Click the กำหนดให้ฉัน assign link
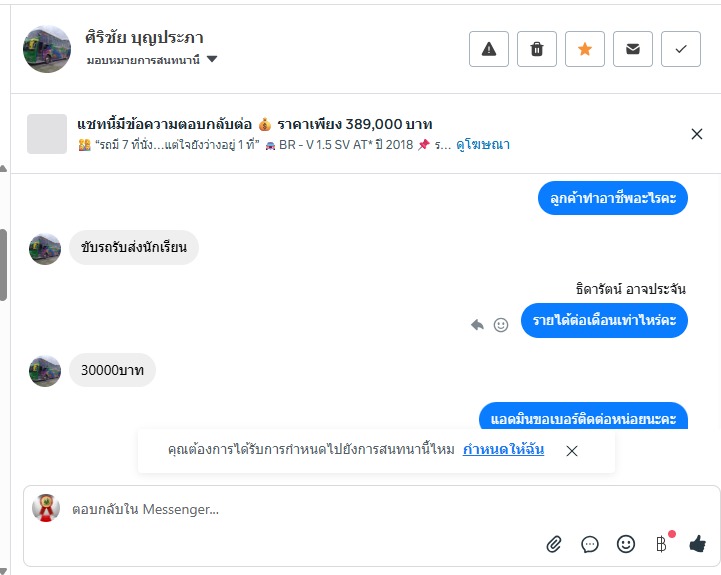The image size is (721, 575). [504, 449]
